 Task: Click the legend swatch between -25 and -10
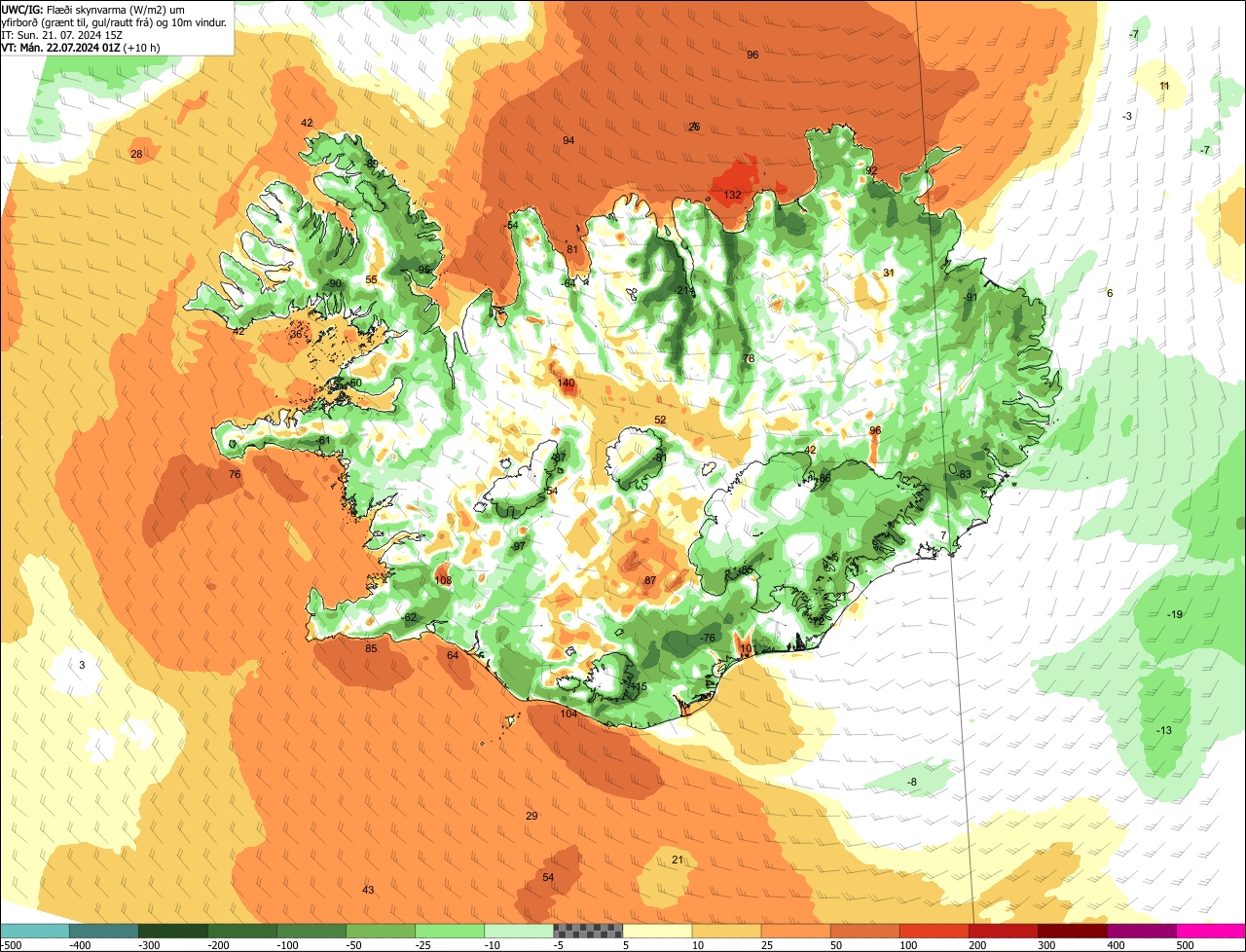click(450, 930)
